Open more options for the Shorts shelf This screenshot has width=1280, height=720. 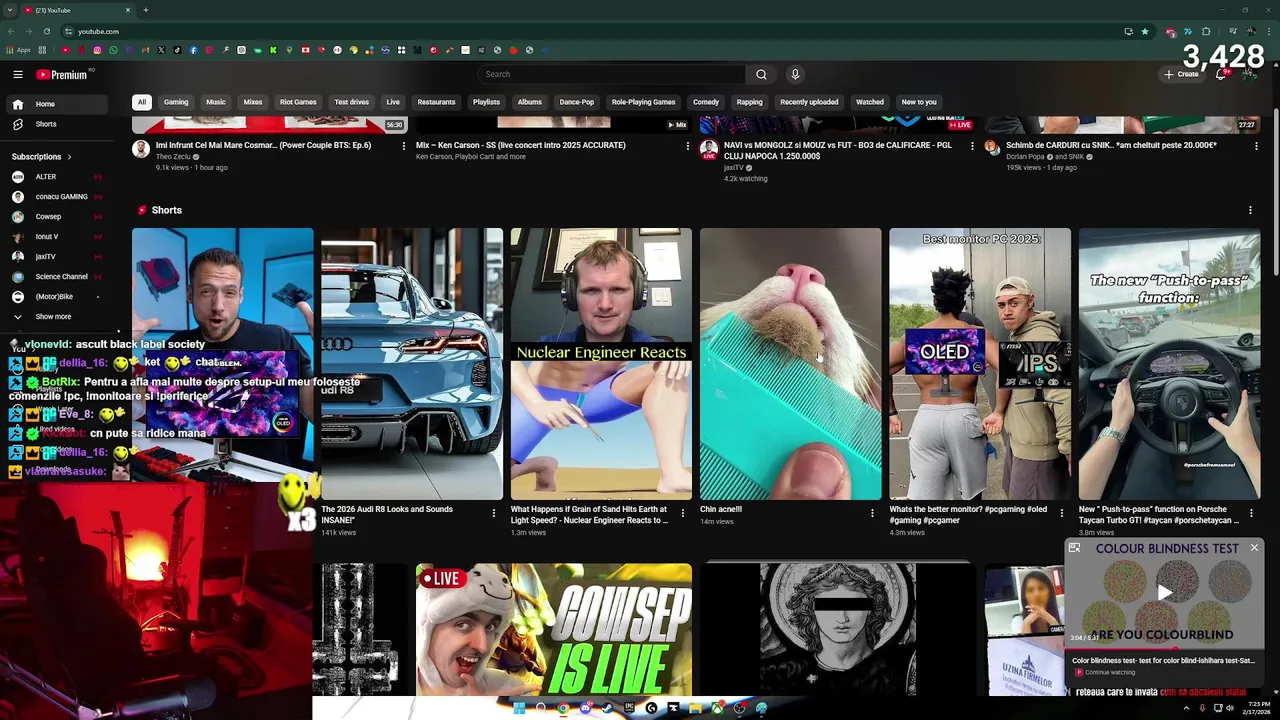tap(1250, 210)
